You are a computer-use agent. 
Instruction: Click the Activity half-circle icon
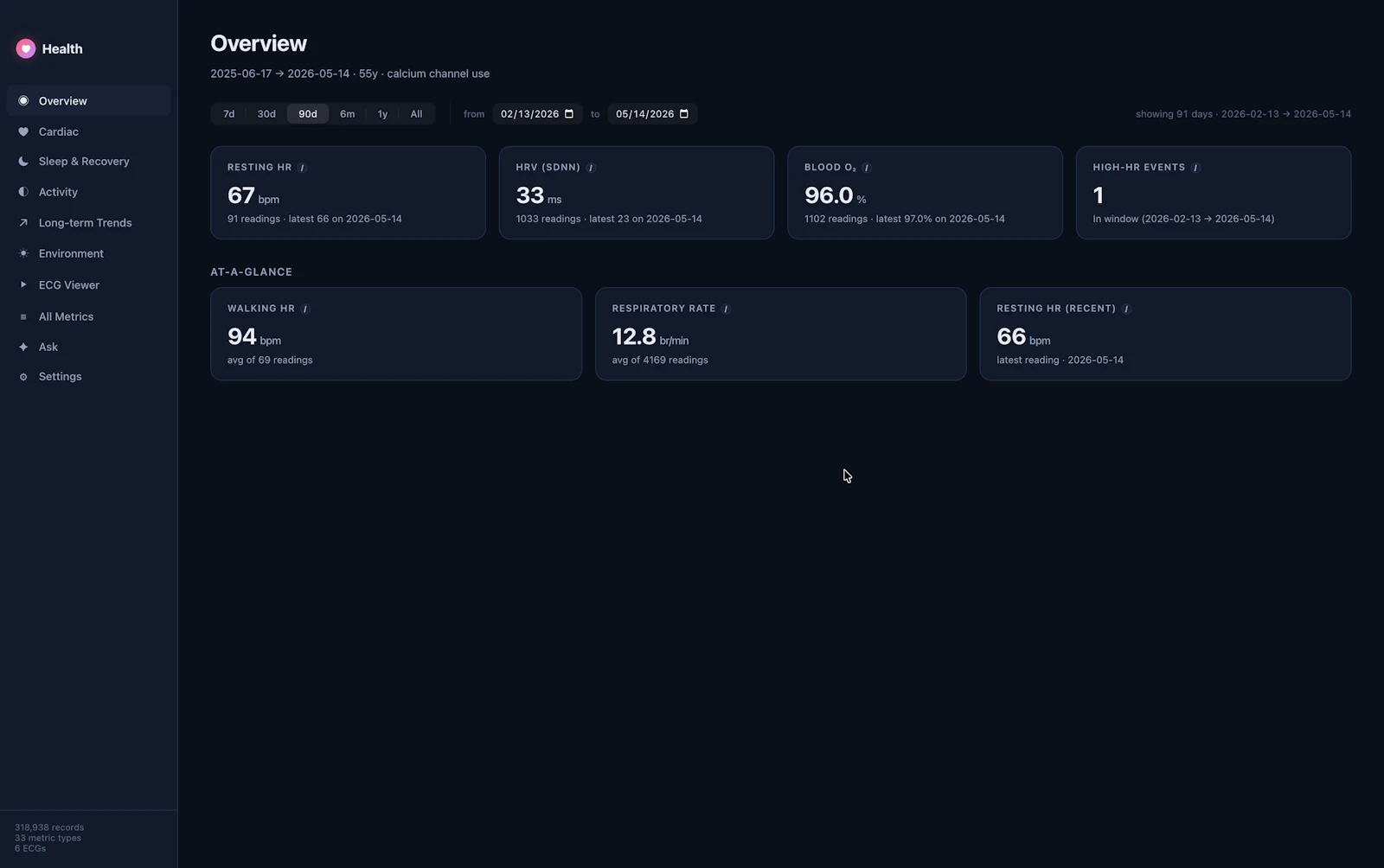(23, 192)
